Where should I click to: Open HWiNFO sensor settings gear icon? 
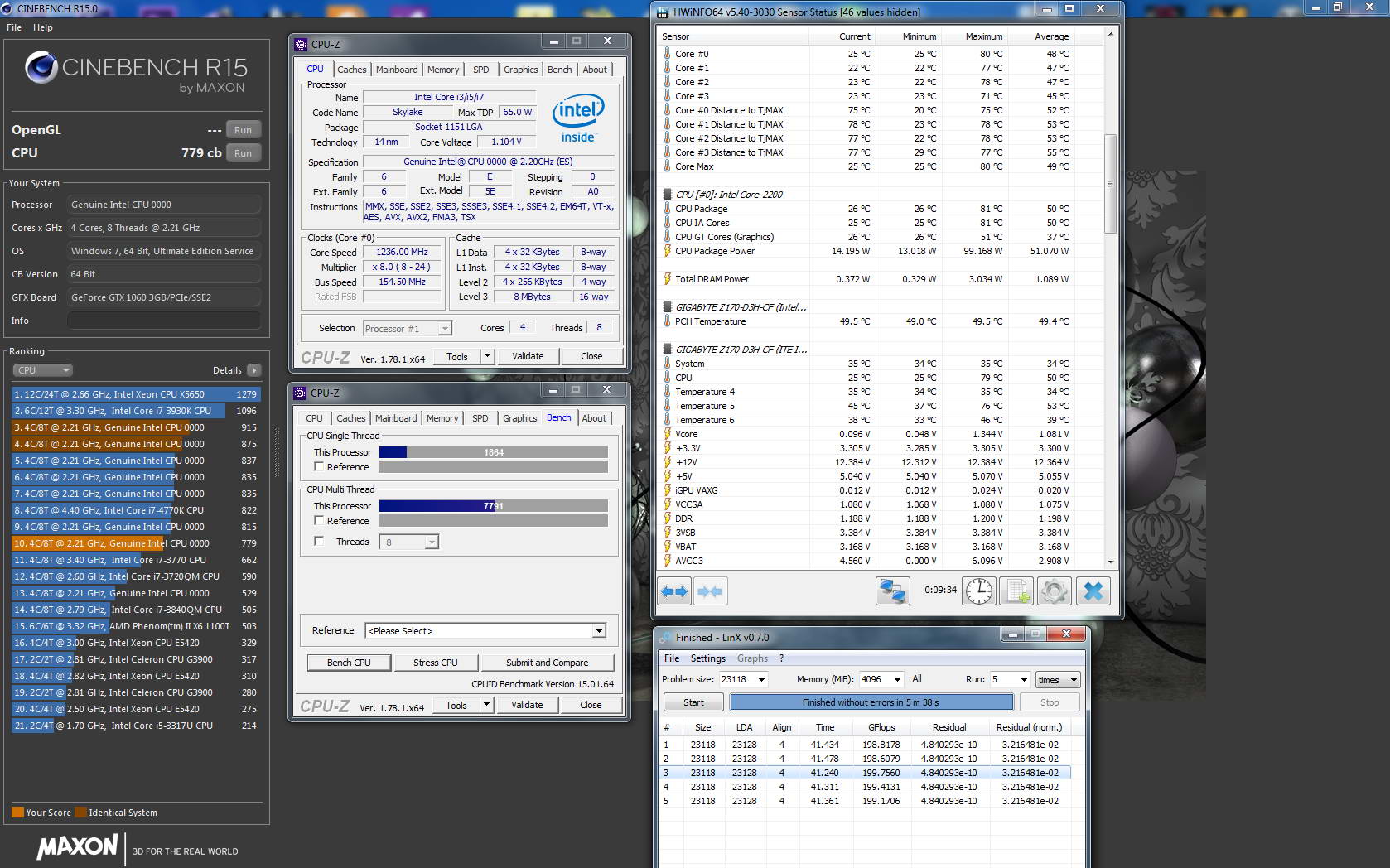click(x=1055, y=591)
